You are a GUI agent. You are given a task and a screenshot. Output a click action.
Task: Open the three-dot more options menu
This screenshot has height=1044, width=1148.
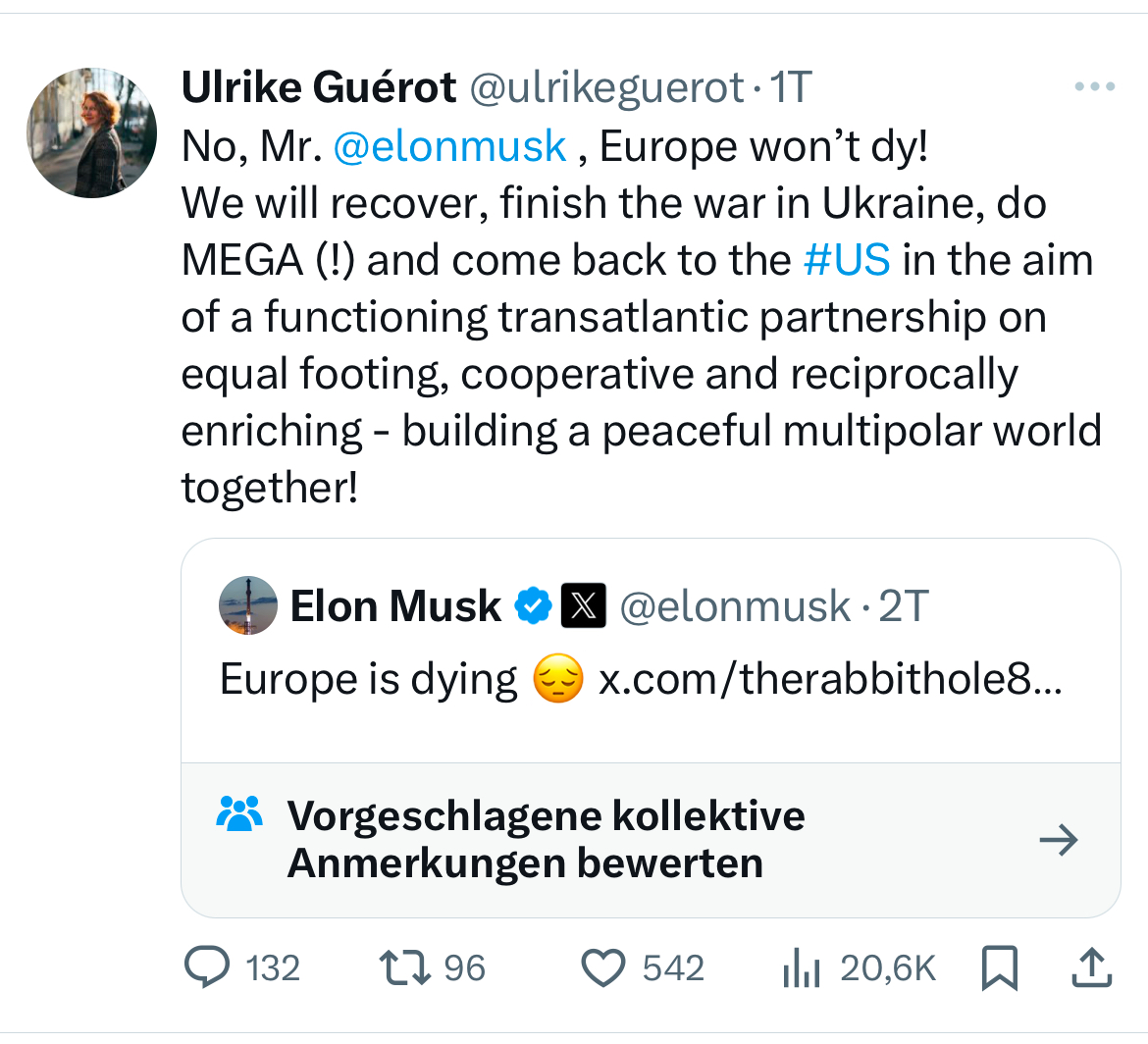coord(1095,87)
